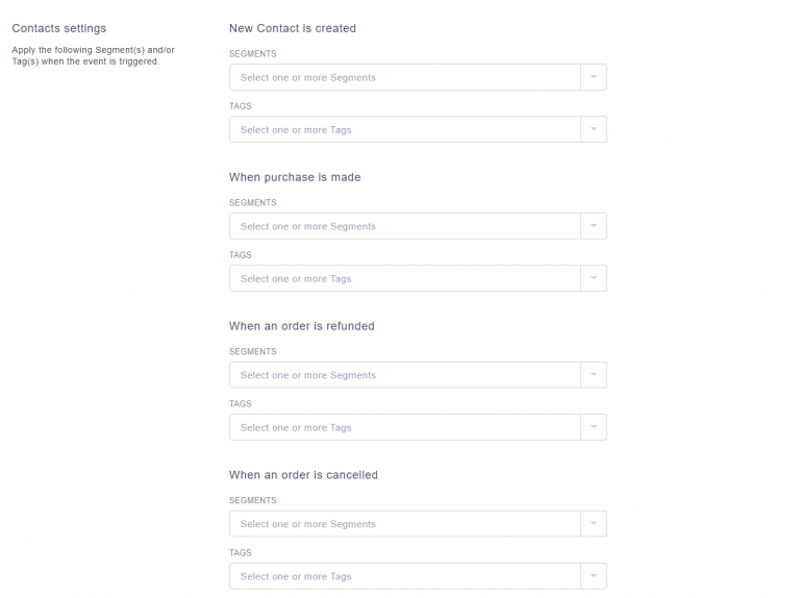The height and width of the screenshot is (598, 800).
Task: Expand Tags arrow for order cancelled section
Action: [593, 577]
